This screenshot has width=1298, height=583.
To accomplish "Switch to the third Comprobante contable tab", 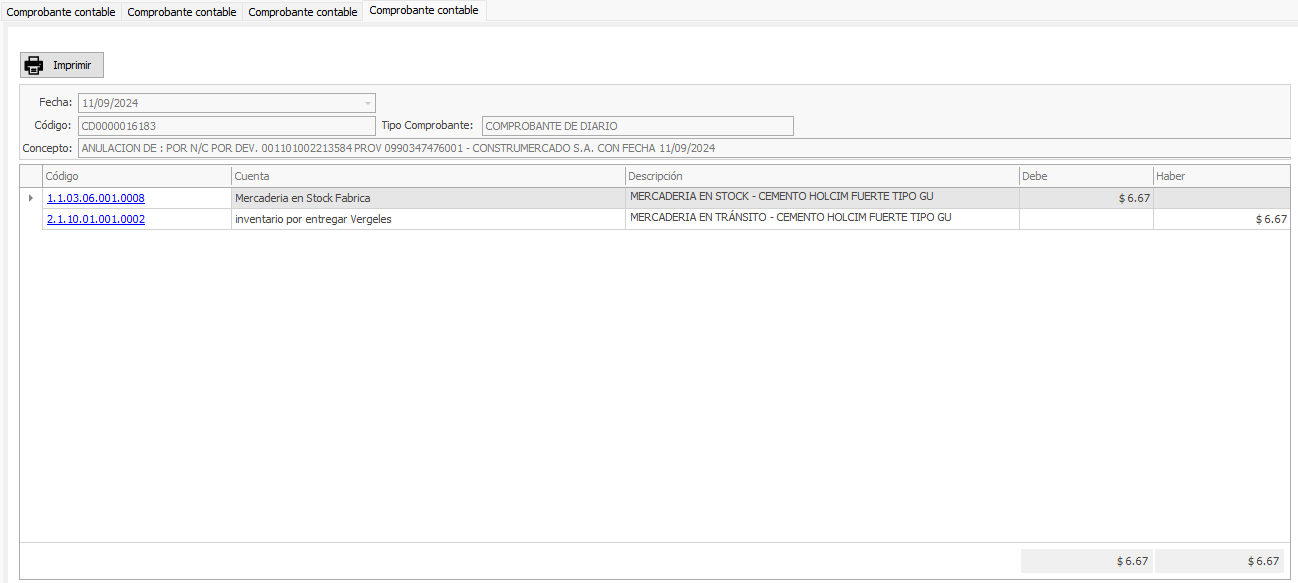I will click(x=302, y=12).
